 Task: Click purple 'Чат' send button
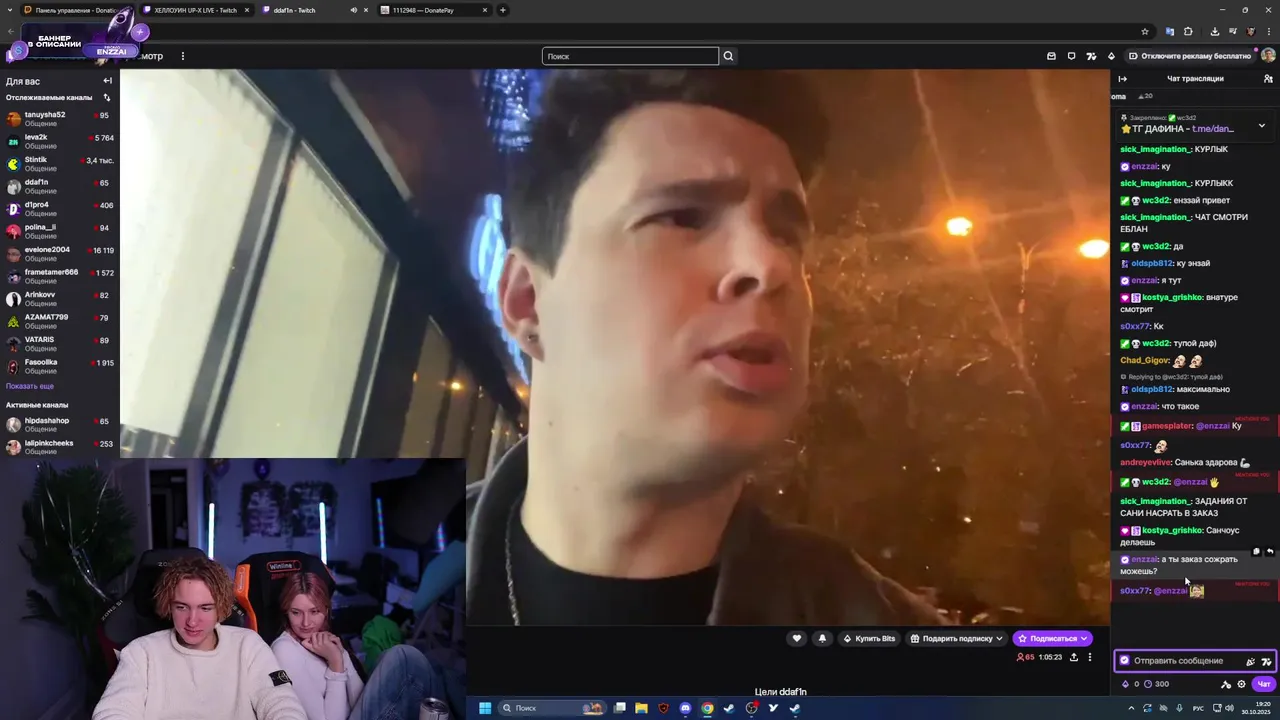(1264, 684)
